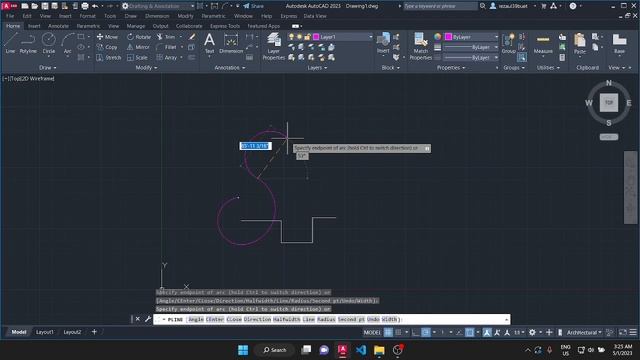Activate the Fillet command
Viewport: 640px width, 360px height.
click(x=167, y=47)
